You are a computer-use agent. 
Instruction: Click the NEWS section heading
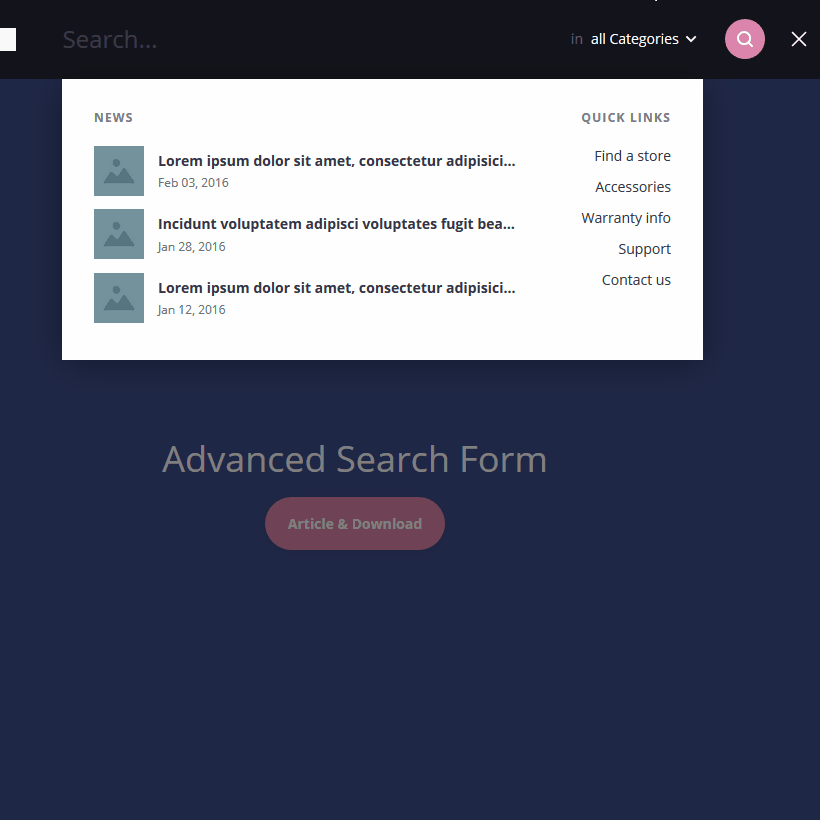coord(113,117)
